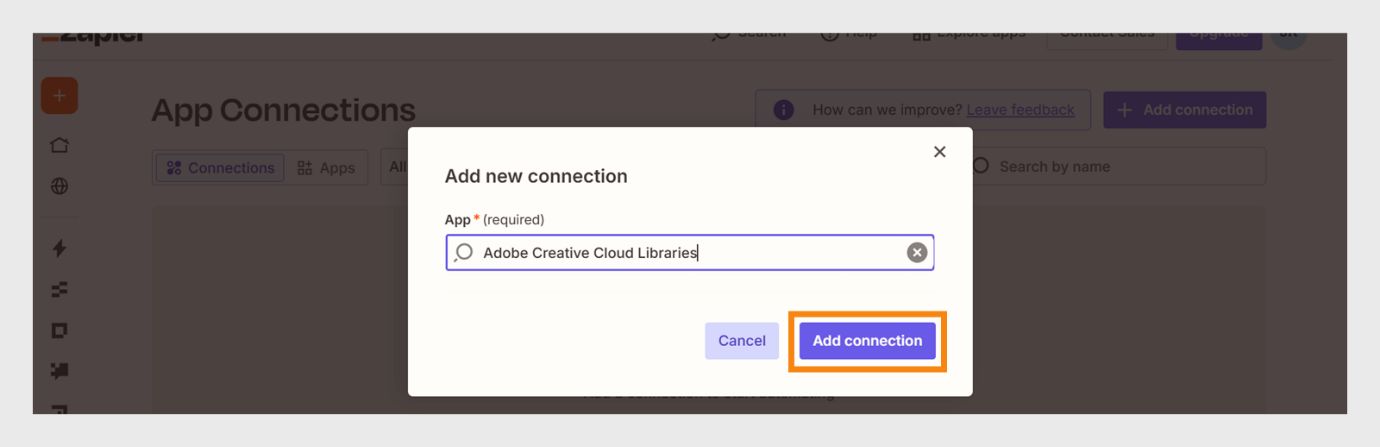Go to Home icon in sidebar
The width and height of the screenshot is (1380, 447).
(x=59, y=146)
